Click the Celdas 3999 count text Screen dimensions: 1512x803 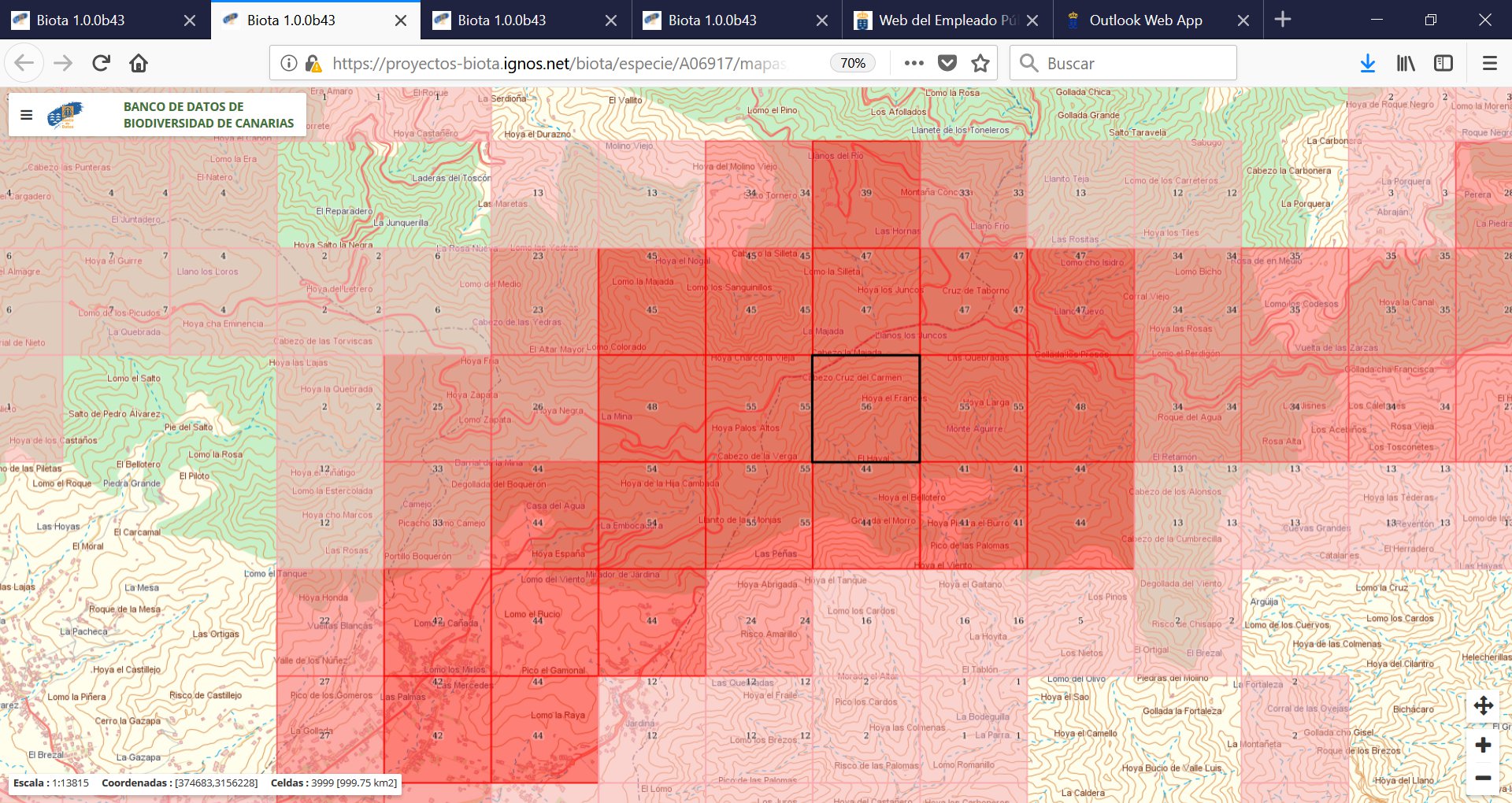pos(334,783)
